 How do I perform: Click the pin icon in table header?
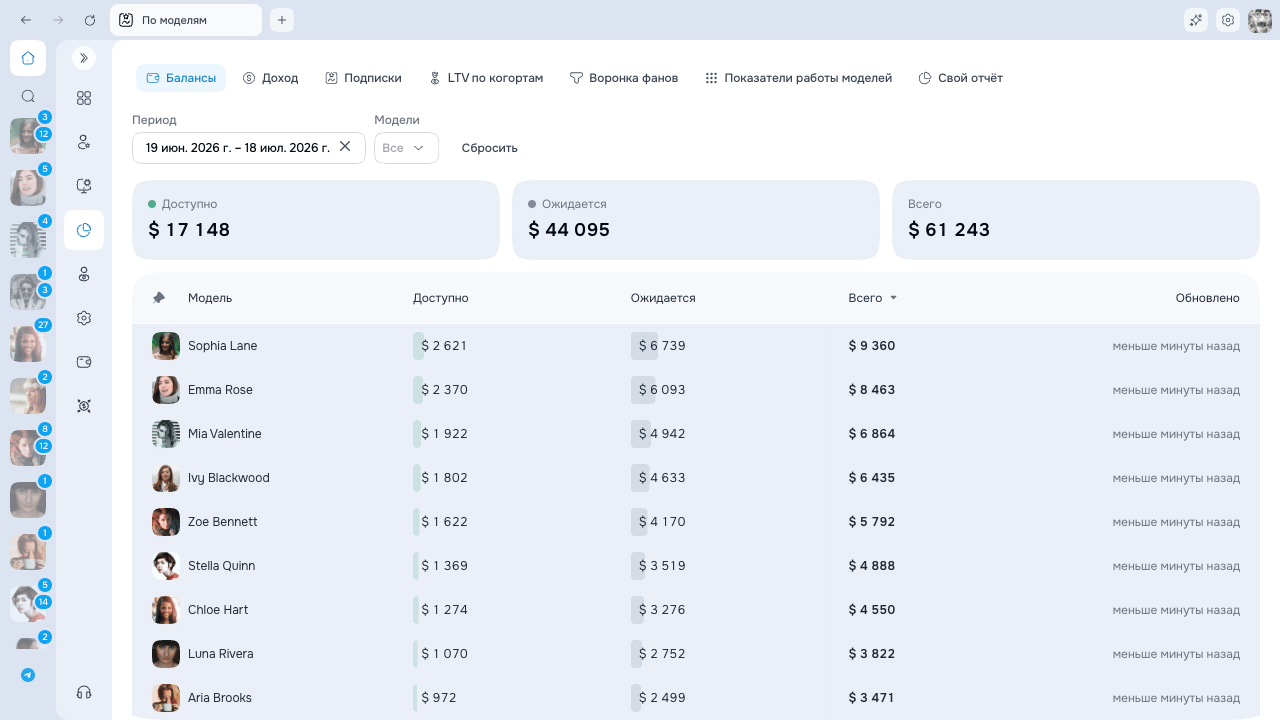pyautogui.click(x=158, y=298)
